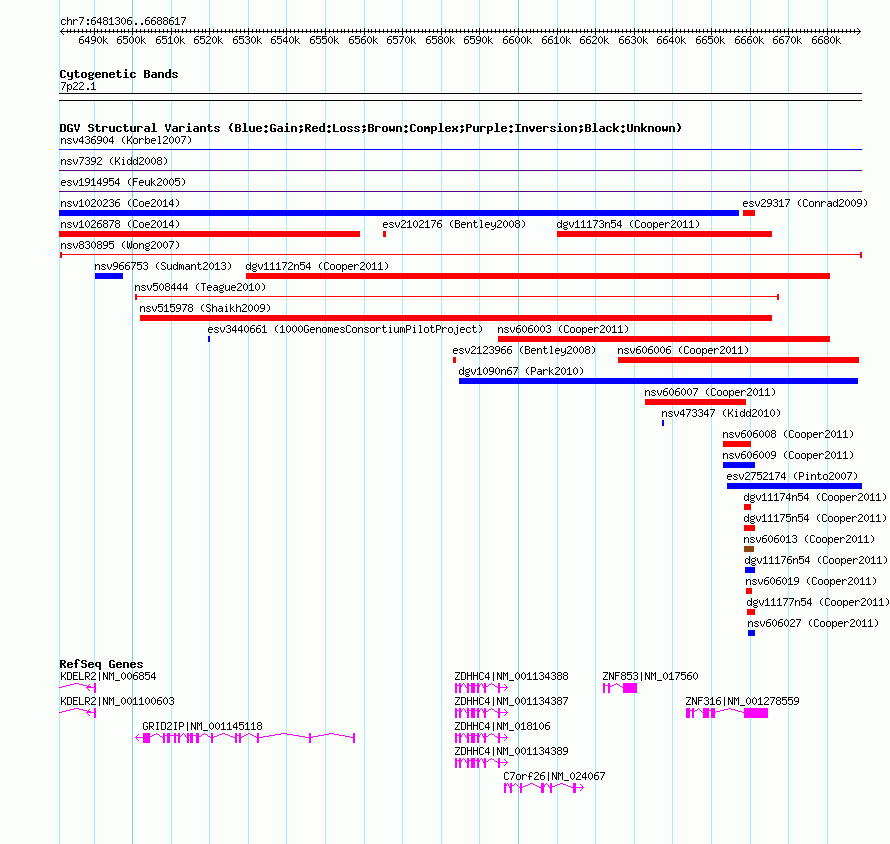Screen dimensions: 890x844
Task: Click KDELR2|NM_001100603 gene label
Action: 117,701
